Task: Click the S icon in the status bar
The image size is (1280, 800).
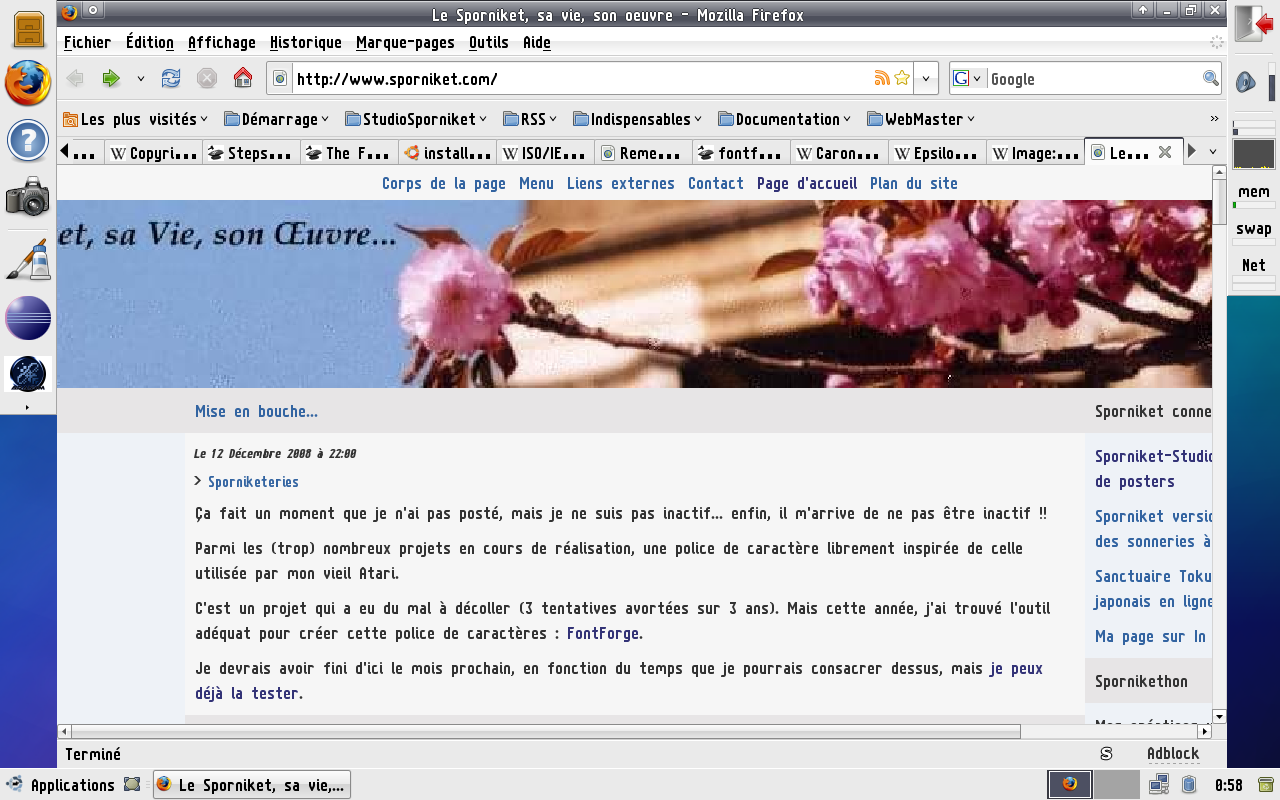Action: (x=1106, y=754)
